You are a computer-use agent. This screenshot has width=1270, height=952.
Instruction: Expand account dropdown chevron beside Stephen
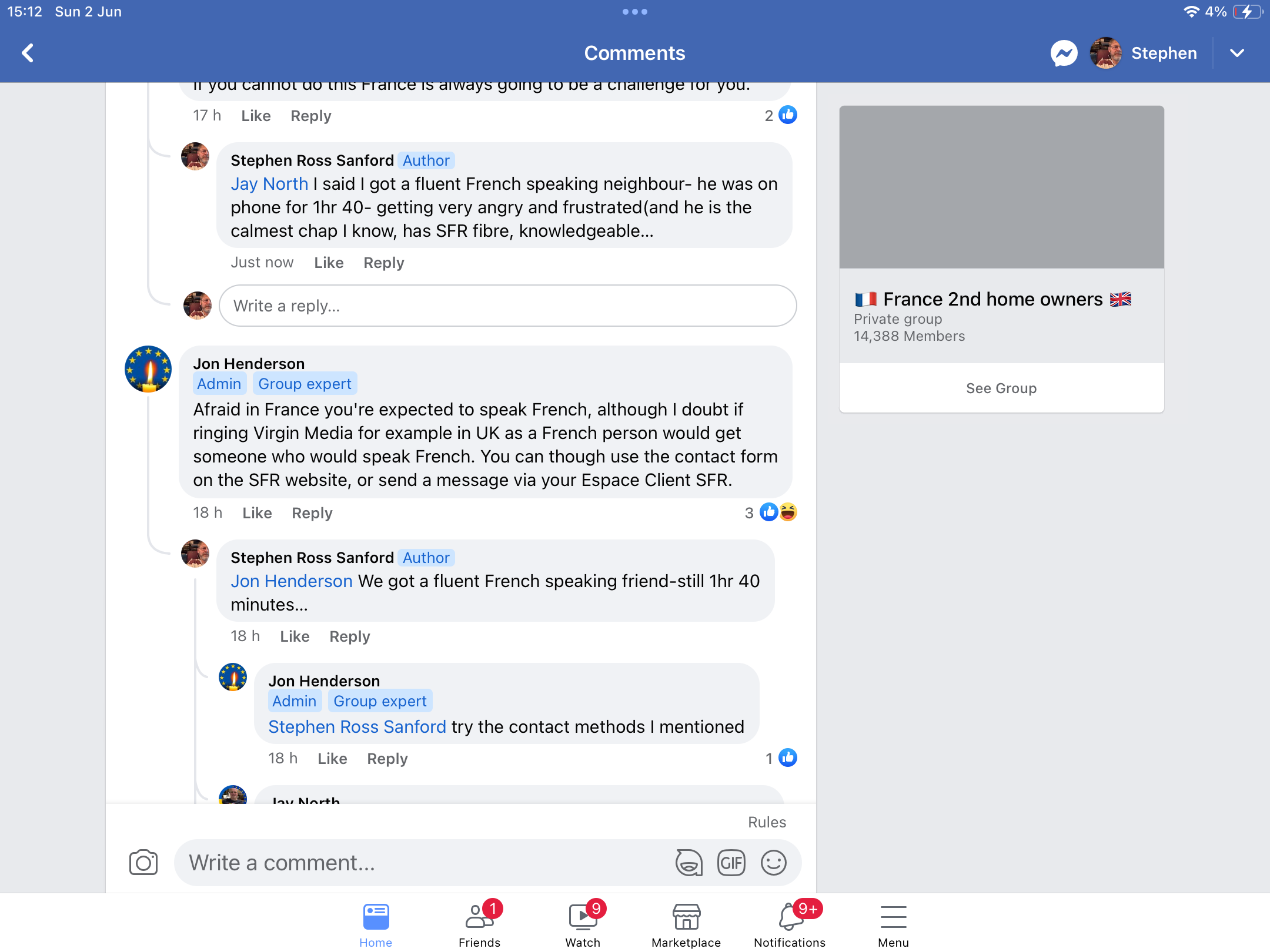pyautogui.click(x=1237, y=53)
